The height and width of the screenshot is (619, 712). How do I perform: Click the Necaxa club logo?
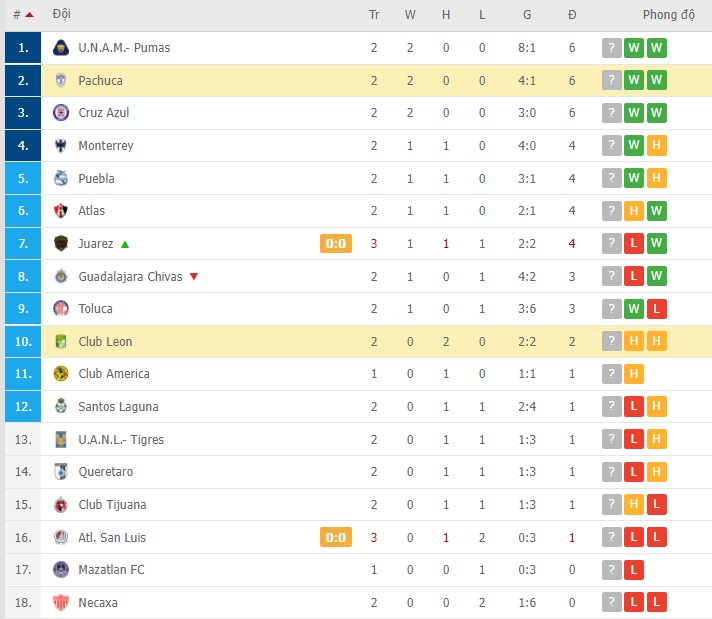(x=61, y=603)
